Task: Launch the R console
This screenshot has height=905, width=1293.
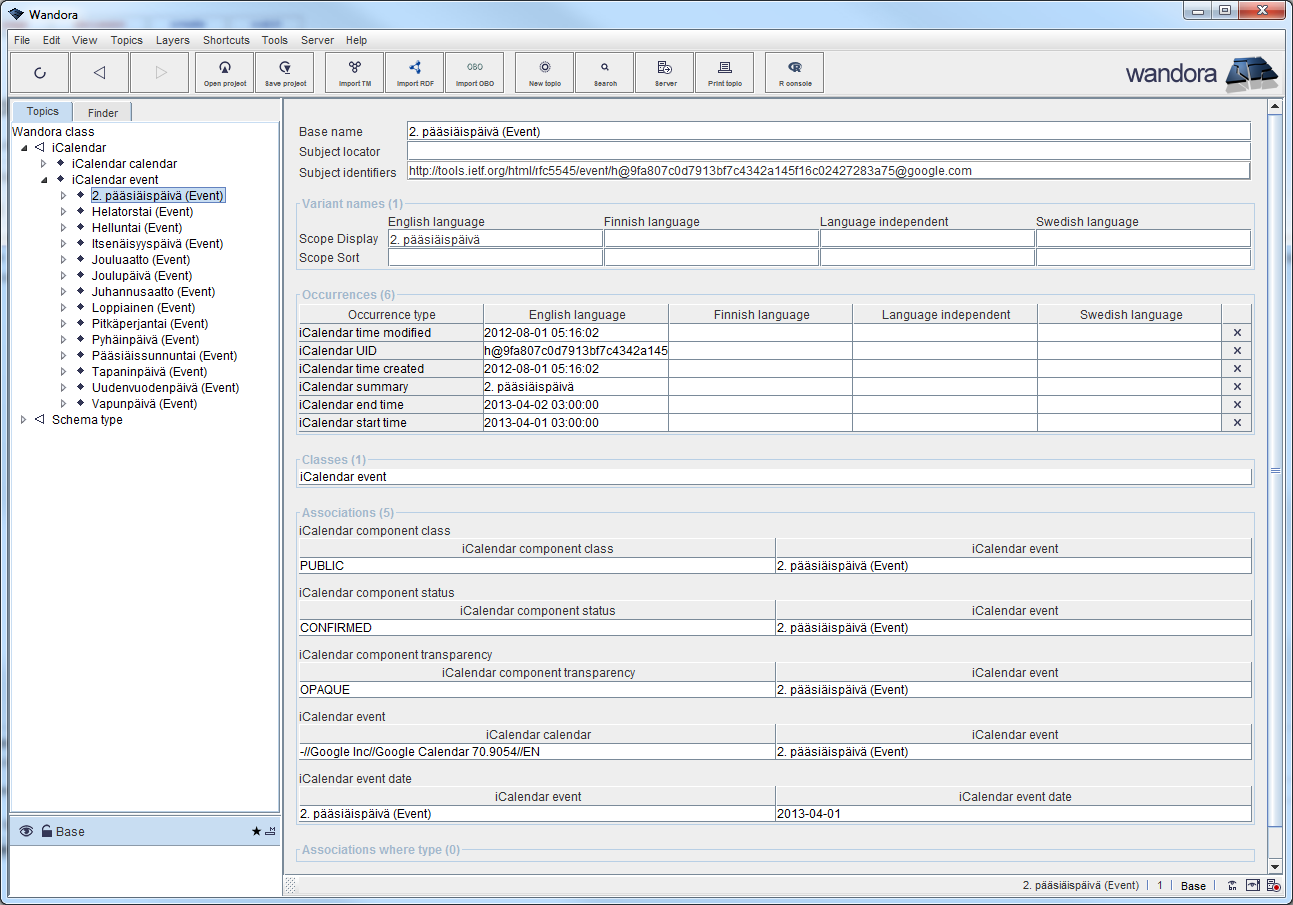Action: click(x=794, y=72)
